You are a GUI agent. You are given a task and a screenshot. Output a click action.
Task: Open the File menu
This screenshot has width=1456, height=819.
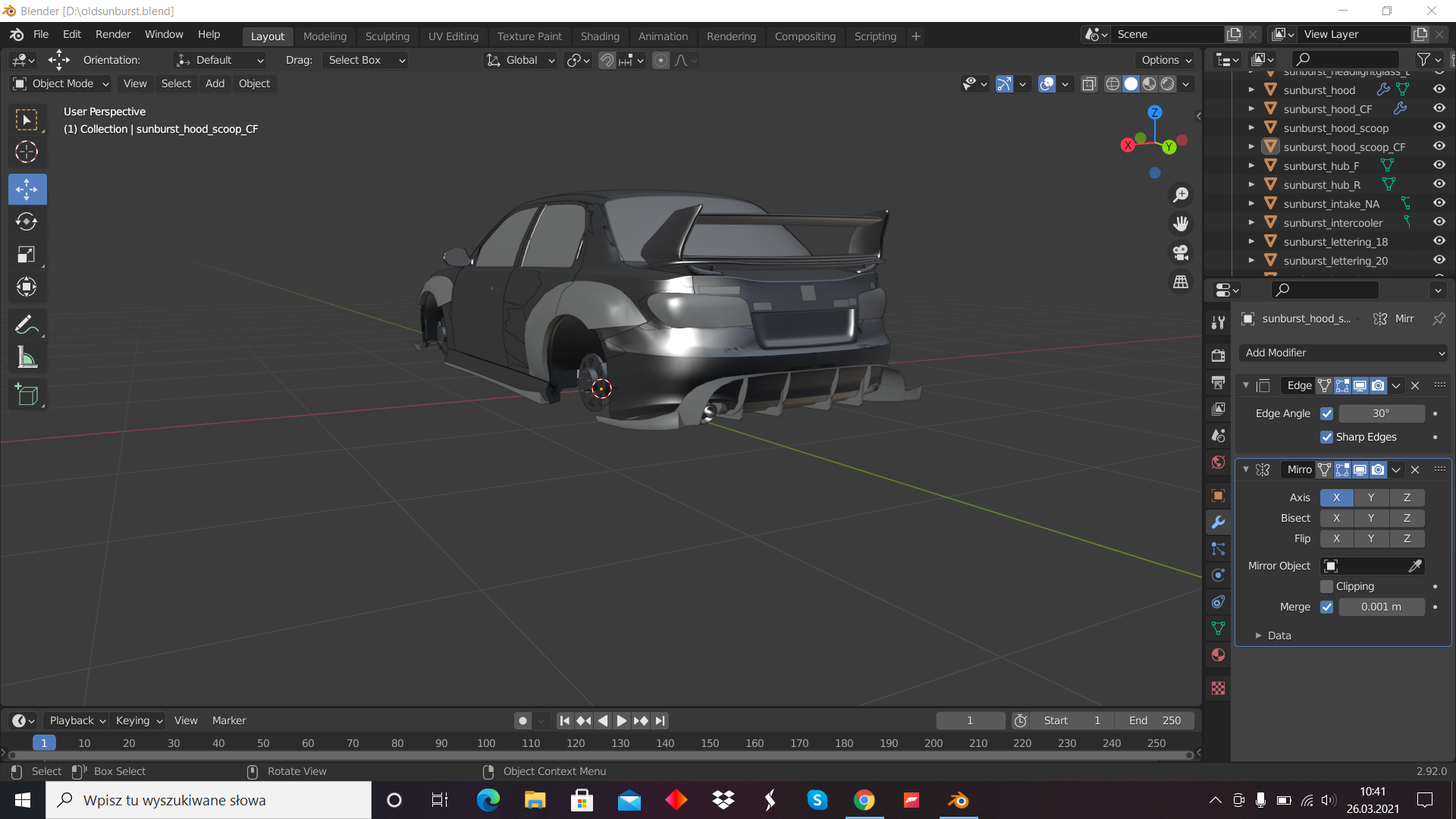pyautogui.click(x=41, y=34)
